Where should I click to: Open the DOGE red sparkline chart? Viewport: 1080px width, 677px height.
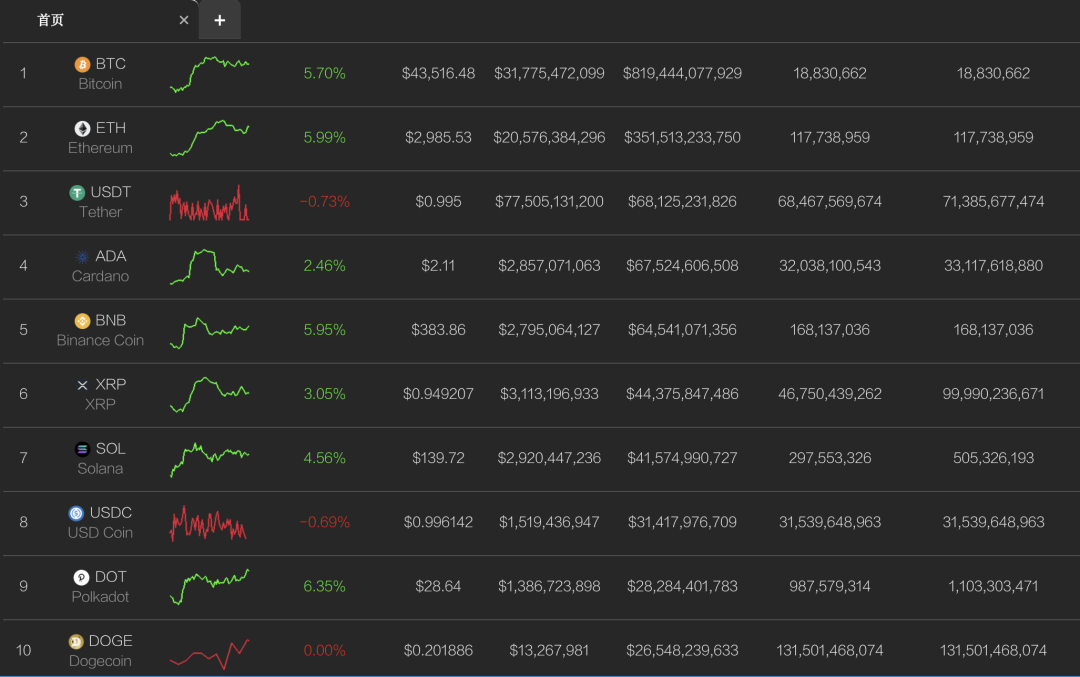(x=209, y=654)
